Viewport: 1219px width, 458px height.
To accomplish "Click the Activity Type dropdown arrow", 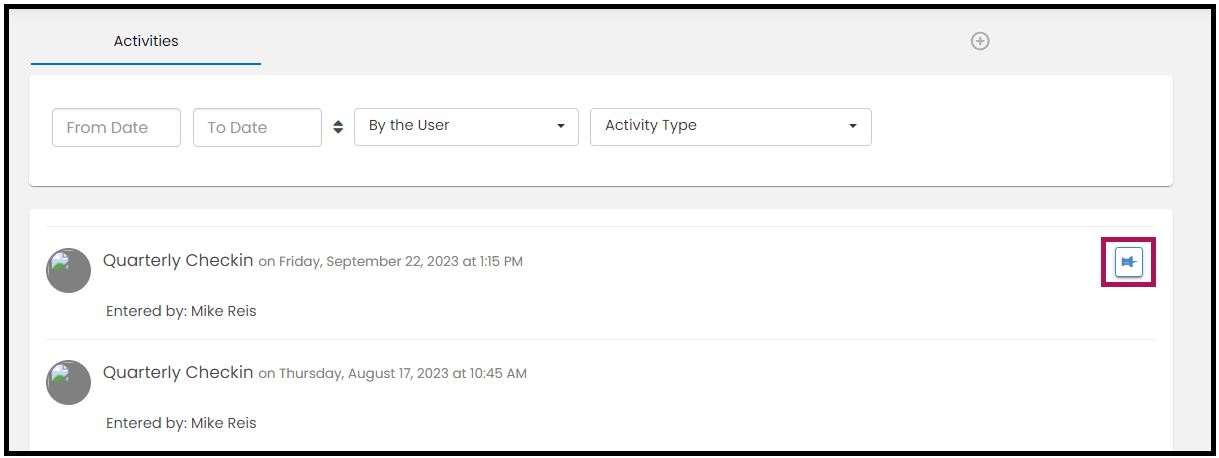I will pyautogui.click(x=853, y=127).
